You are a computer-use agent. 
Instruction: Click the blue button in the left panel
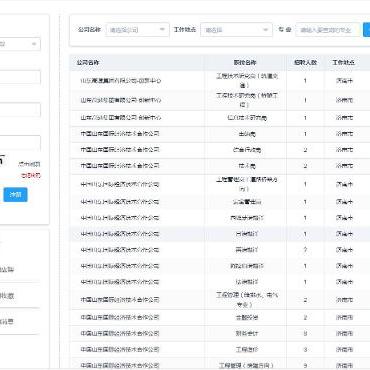click(x=16, y=195)
